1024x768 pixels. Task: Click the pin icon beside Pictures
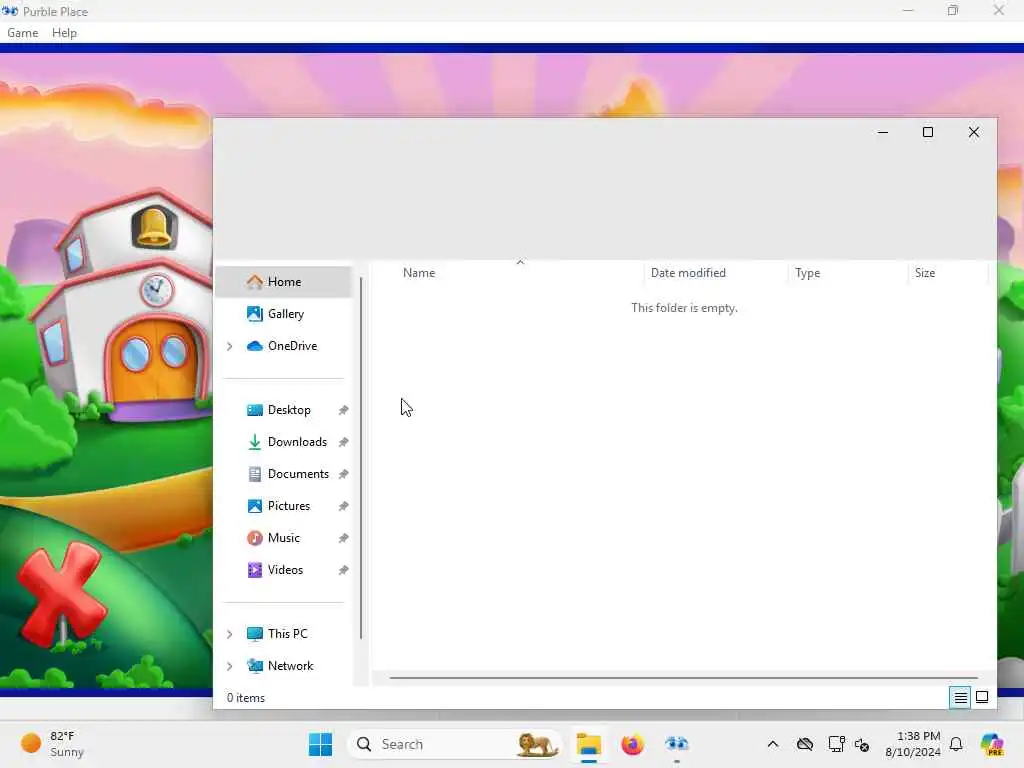343,506
